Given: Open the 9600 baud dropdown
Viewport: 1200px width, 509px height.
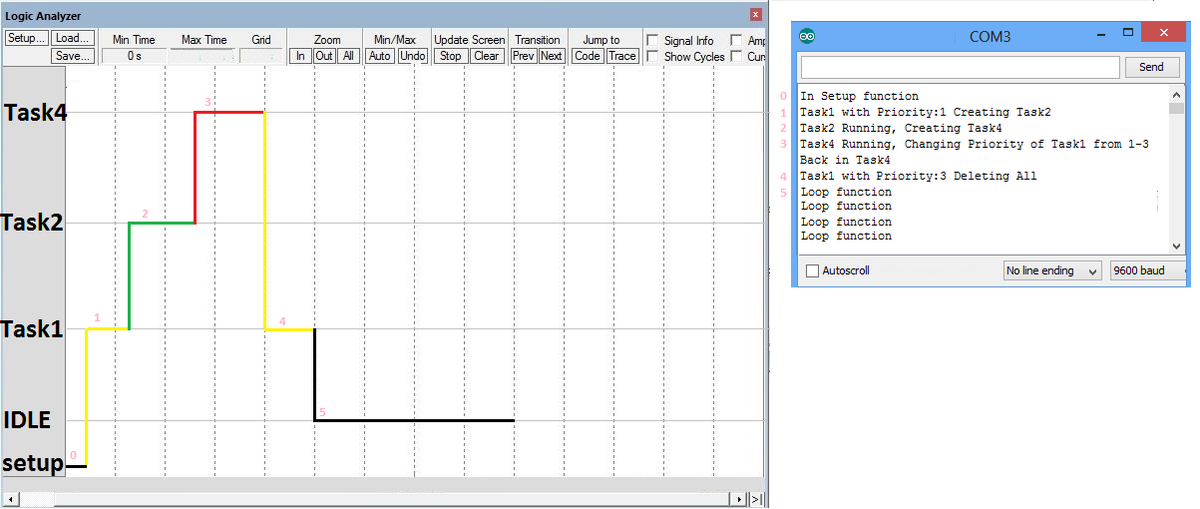Looking at the screenshot, I should click(x=1147, y=271).
